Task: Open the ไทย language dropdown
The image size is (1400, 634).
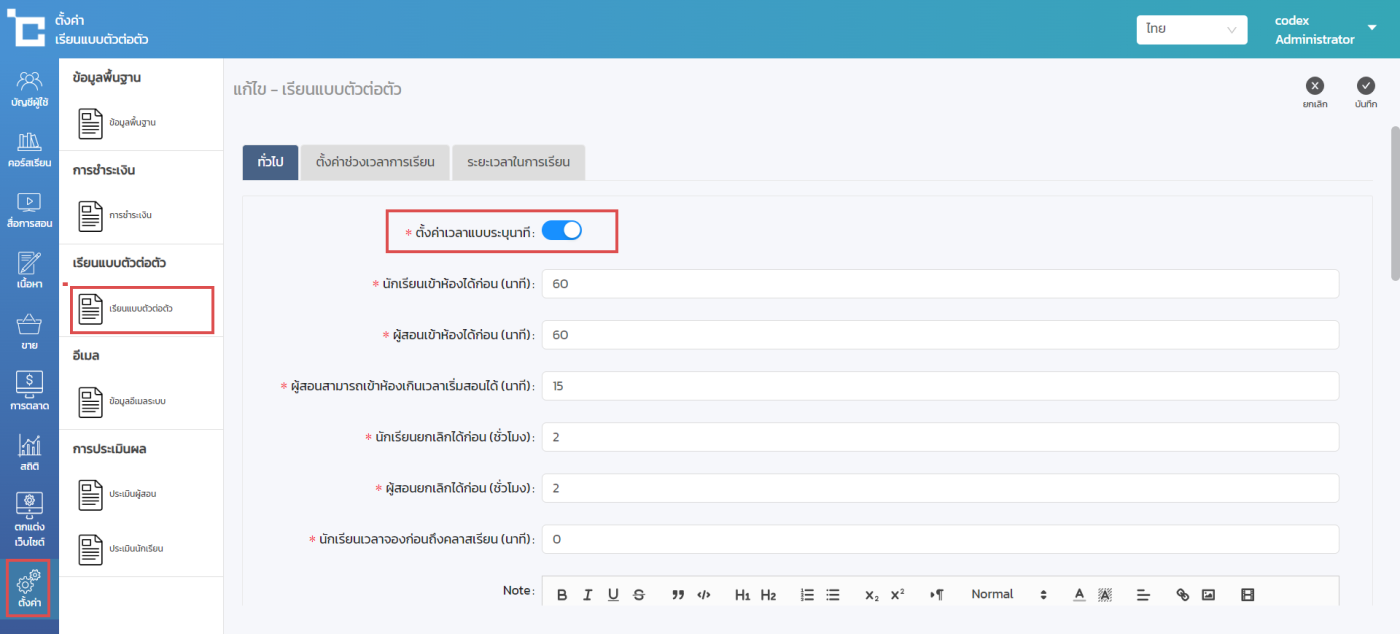Action: (1191, 30)
